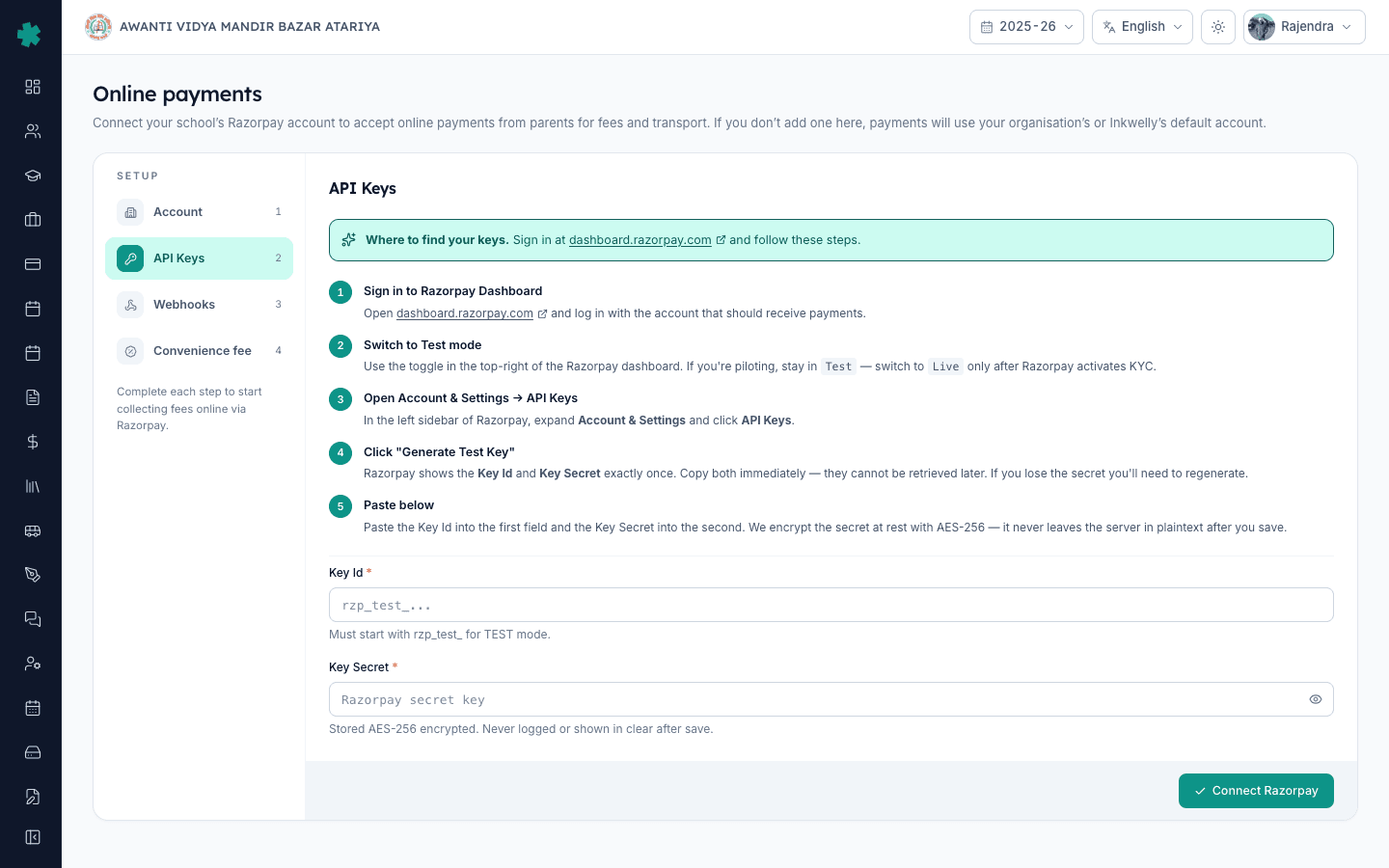The width and height of the screenshot is (1389, 868).
Task: Click the percent icon beside Convenience fee
Action: coord(130,351)
